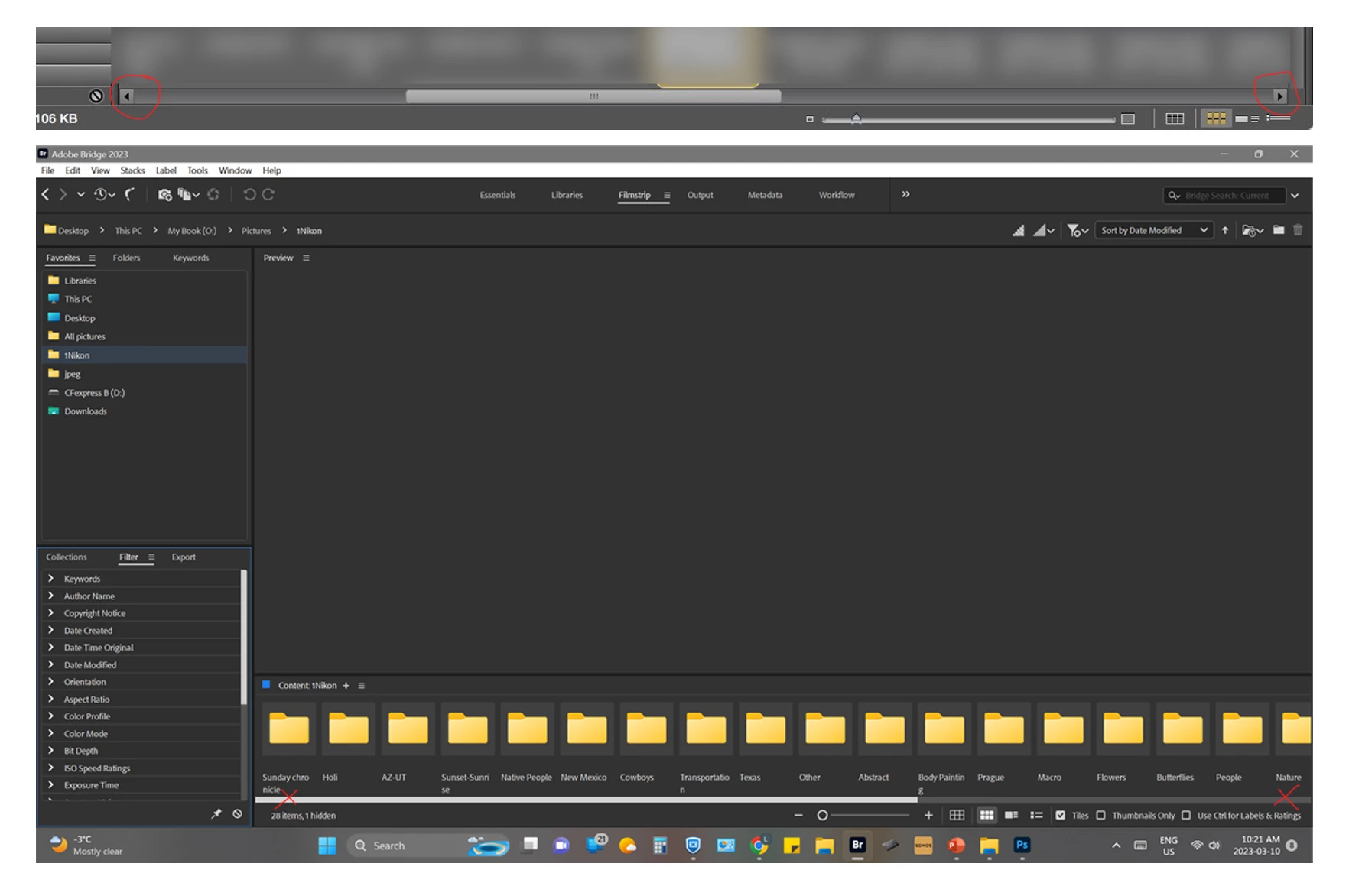Viewport: 1349px width, 896px height.
Task: Select All pictures in Favorites
Action: point(84,336)
